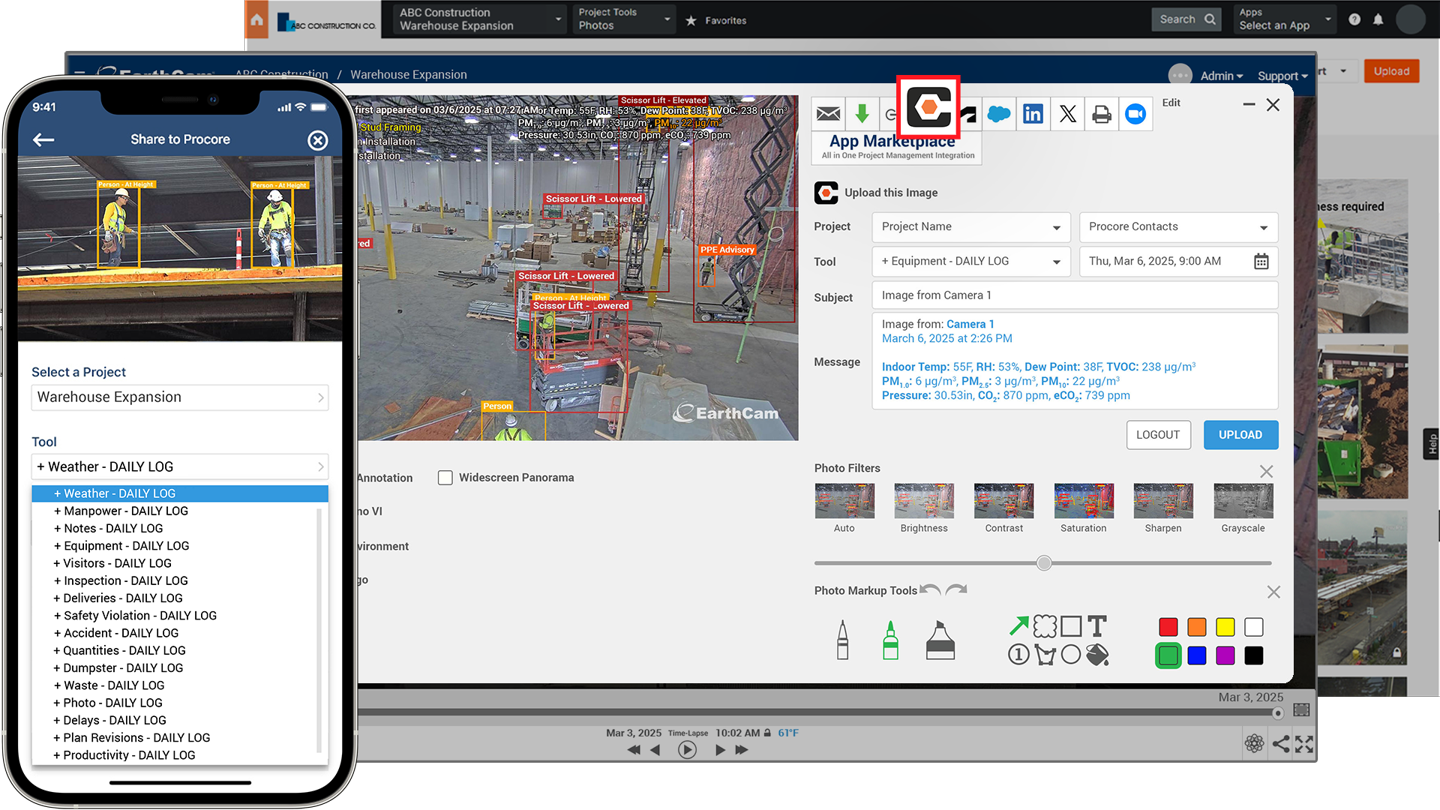This screenshot has height=810, width=1440.
Task: Go to home in Procore top bar
Action: [x=257, y=19]
